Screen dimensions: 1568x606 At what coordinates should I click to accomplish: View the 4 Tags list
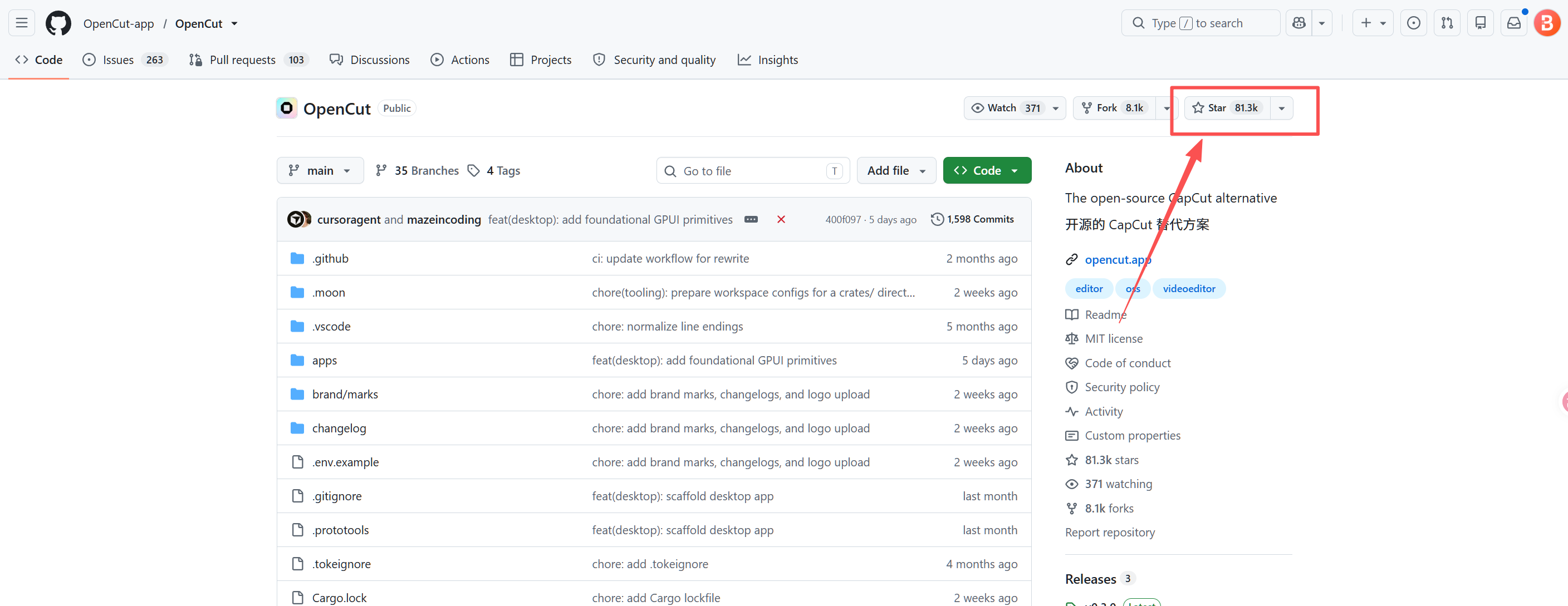494,171
